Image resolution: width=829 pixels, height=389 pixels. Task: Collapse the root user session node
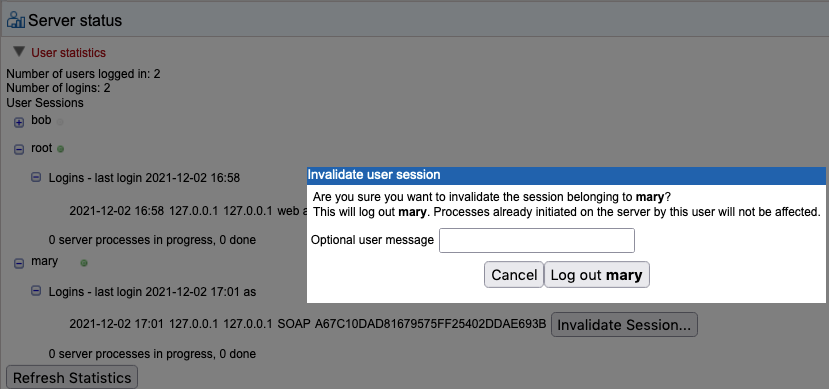19,150
